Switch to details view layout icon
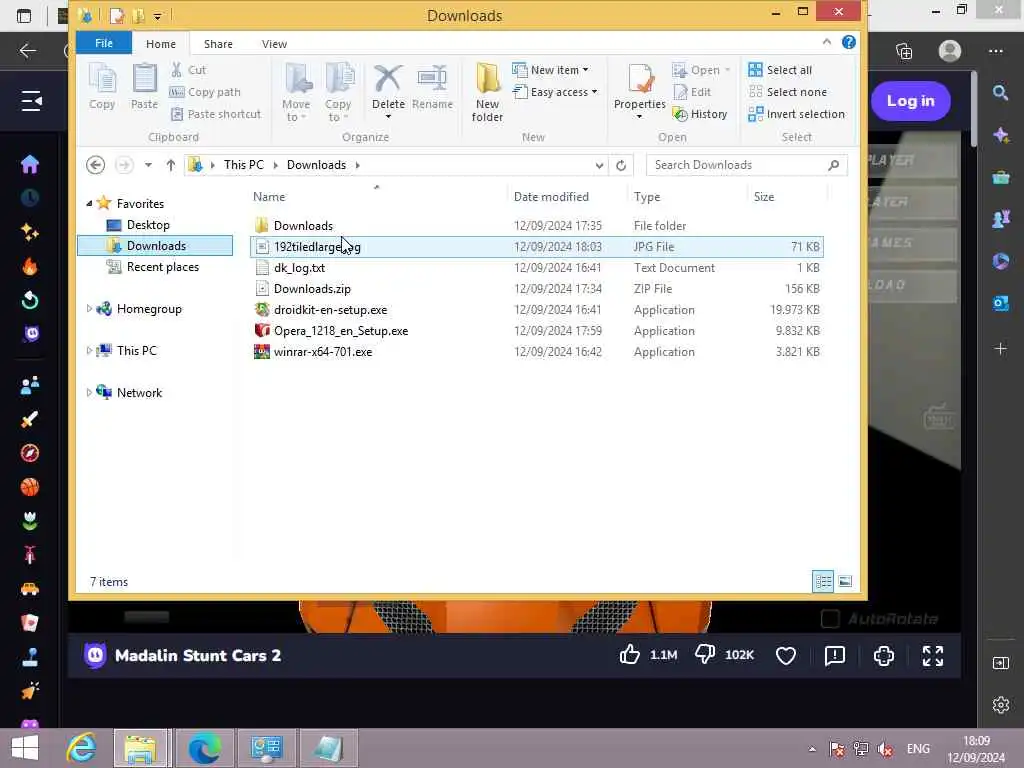 coord(823,581)
